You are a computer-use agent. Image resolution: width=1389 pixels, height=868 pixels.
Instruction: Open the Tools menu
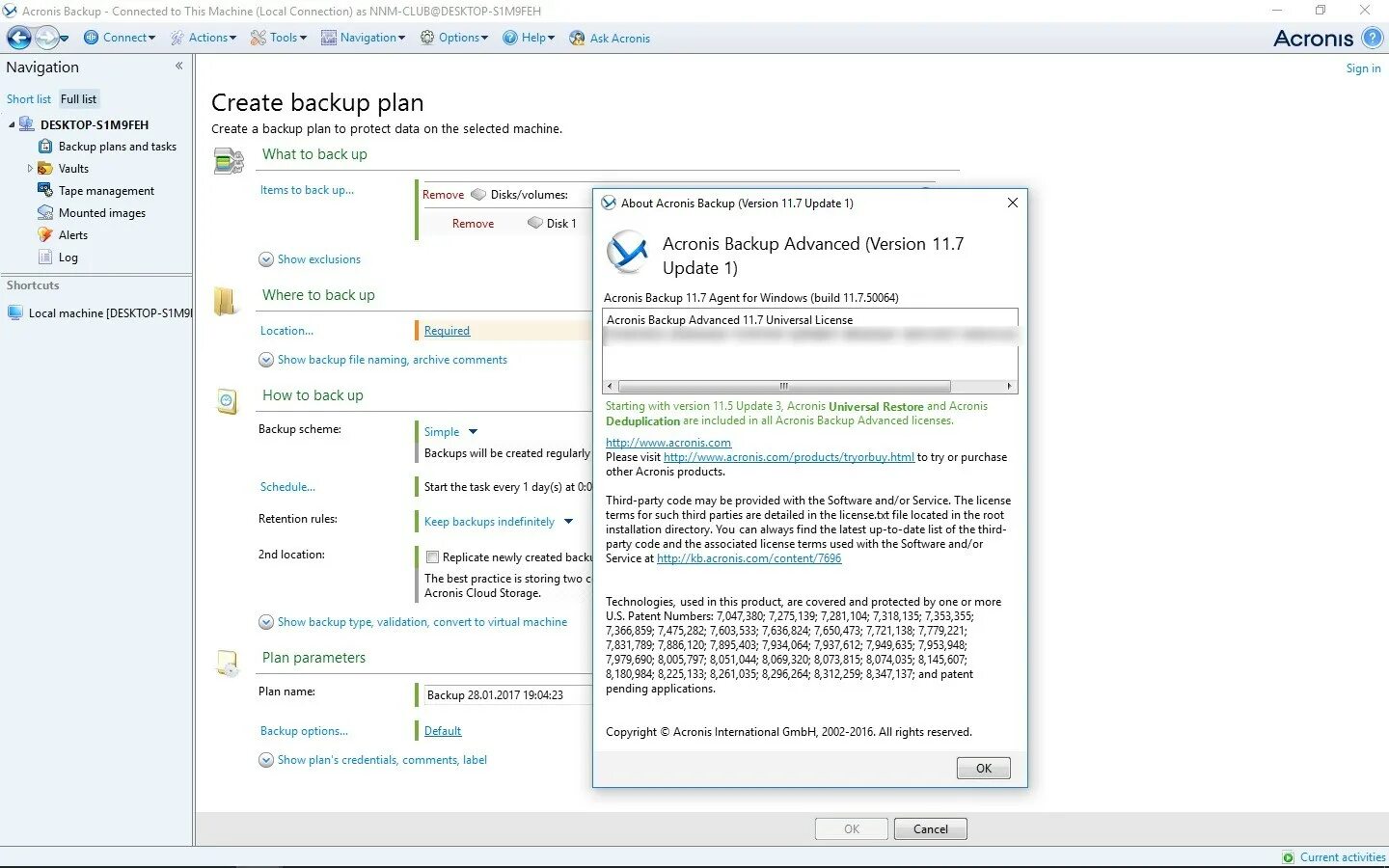pos(279,38)
